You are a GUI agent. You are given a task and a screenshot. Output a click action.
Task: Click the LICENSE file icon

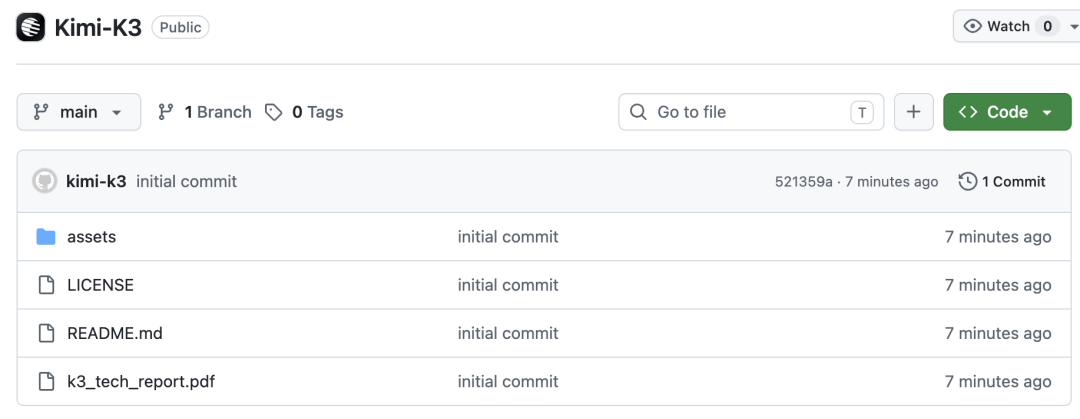click(46, 285)
